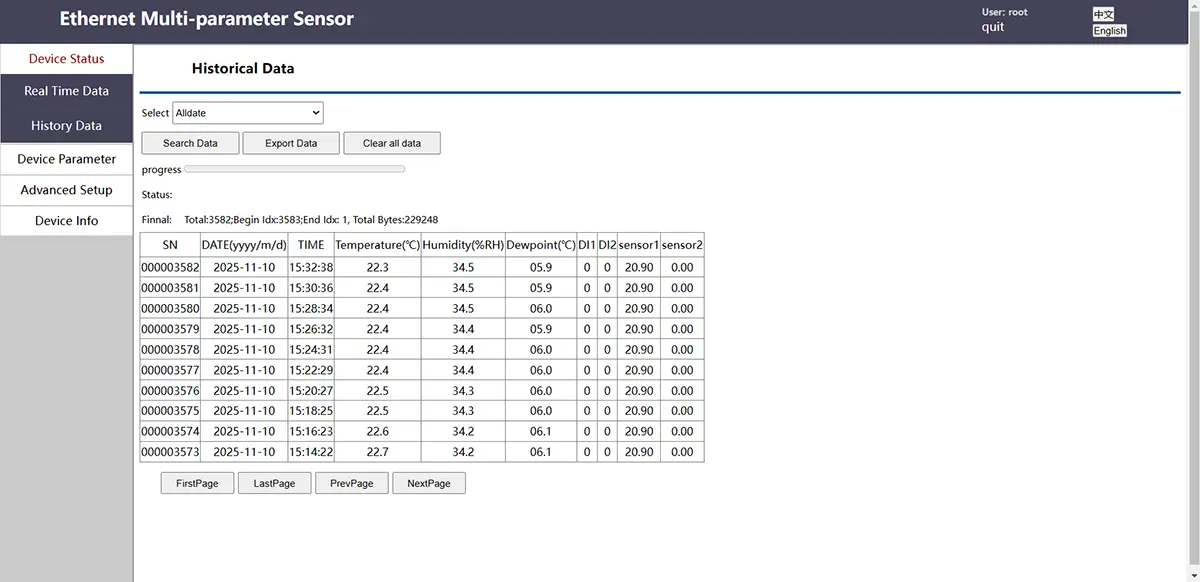
Task: Click the DI2 column header
Action: pyautogui.click(x=607, y=245)
